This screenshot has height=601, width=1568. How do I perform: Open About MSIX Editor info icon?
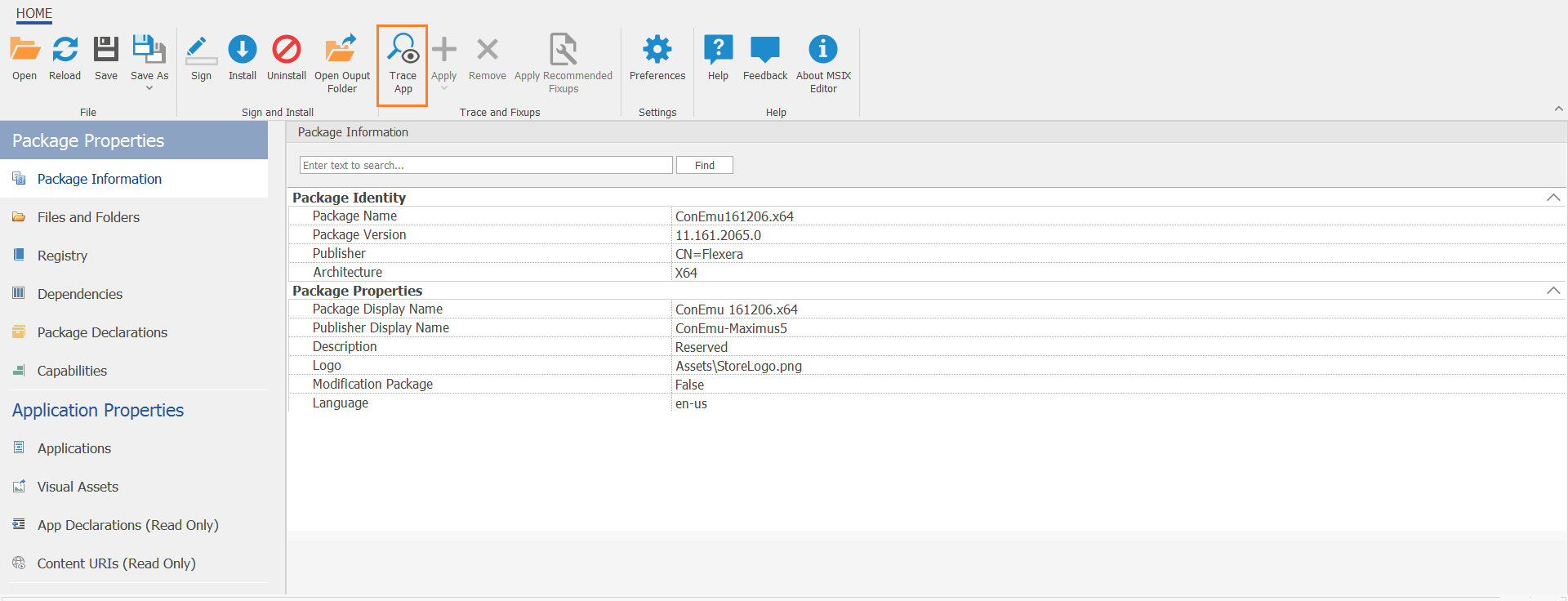tap(823, 49)
